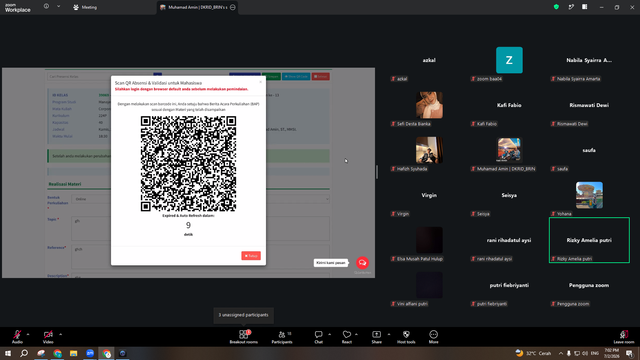
Task: Select the Rismawati Dewi participant tile
Action: tap(589, 105)
